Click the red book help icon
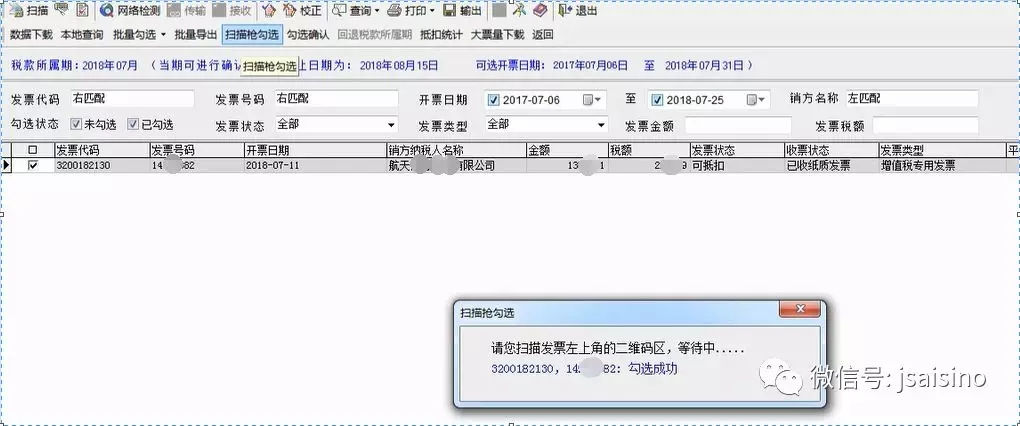This screenshot has width=1020, height=426. click(x=540, y=11)
